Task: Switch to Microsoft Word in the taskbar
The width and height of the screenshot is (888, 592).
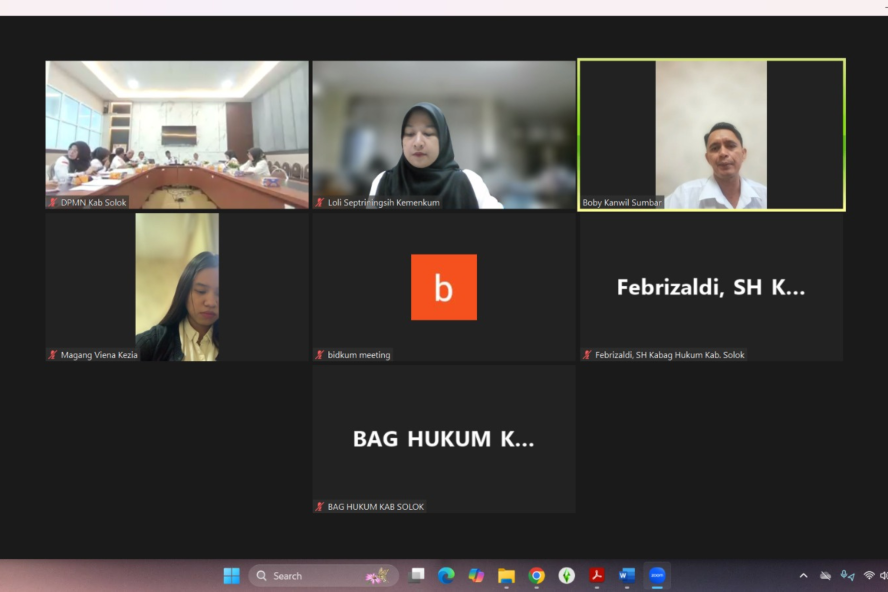Action: (x=627, y=576)
